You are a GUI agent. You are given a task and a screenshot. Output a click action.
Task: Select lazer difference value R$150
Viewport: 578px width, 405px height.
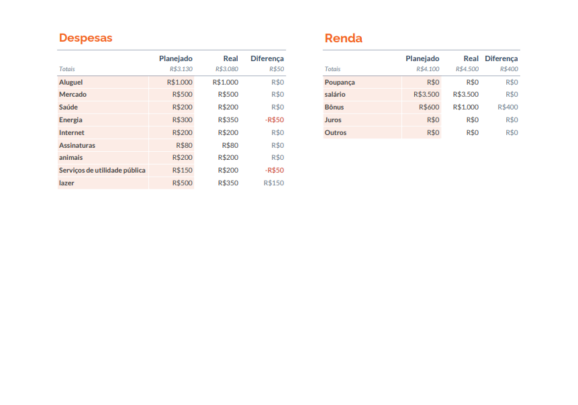click(274, 183)
